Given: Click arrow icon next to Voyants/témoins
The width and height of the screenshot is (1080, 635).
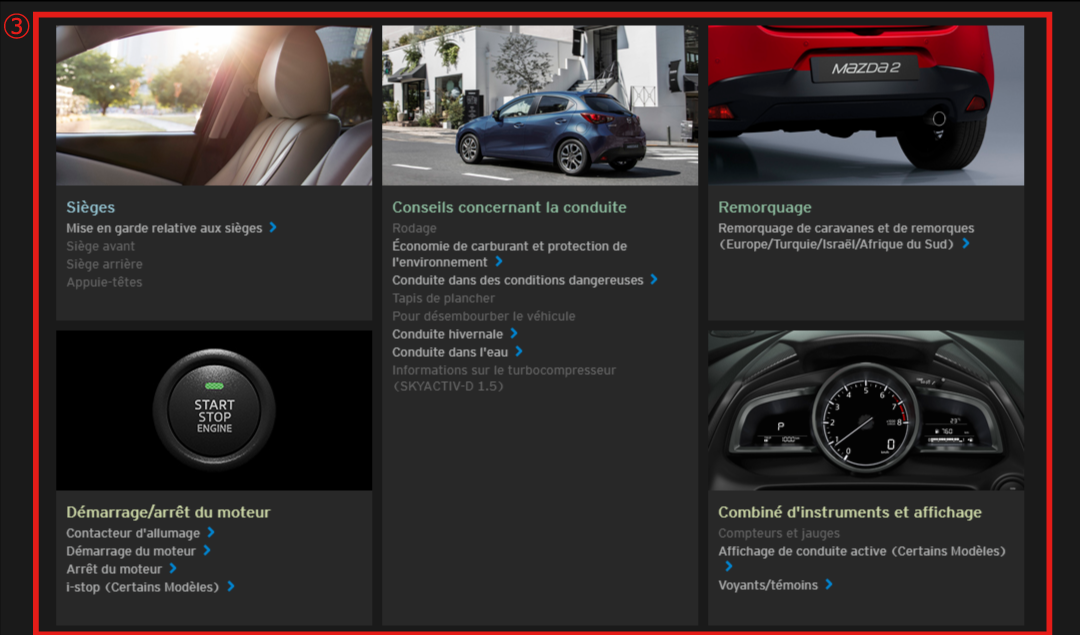Looking at the screenshot, I should coord(829,585).
